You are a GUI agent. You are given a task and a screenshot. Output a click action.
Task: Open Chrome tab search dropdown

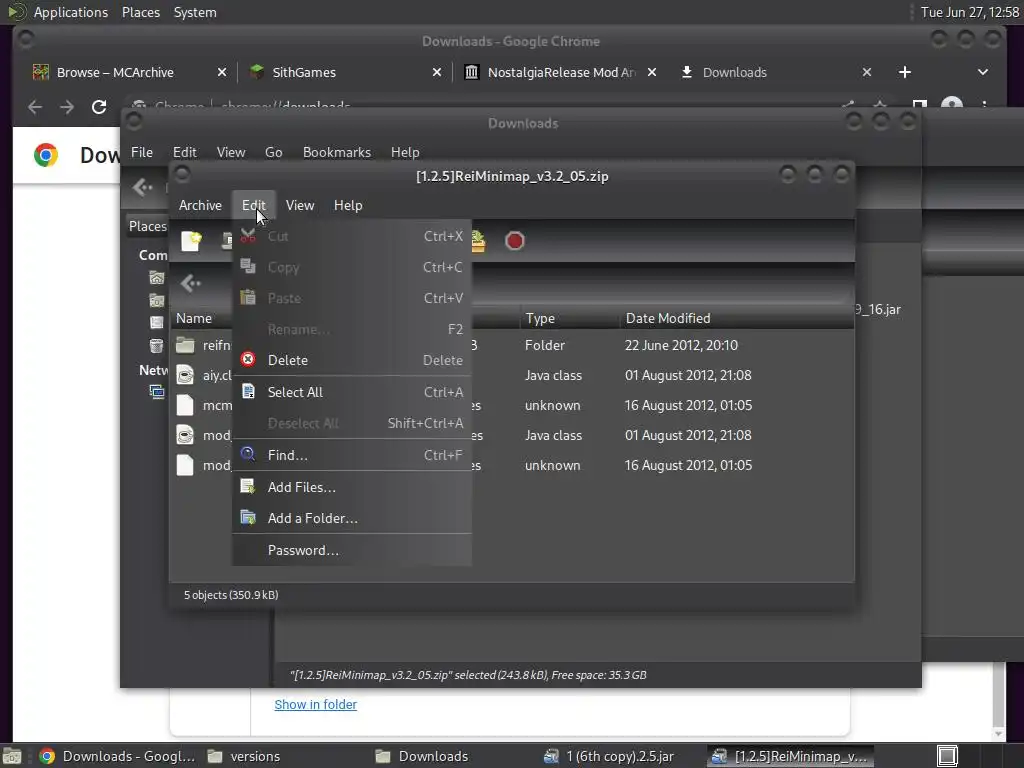tap(983, 72)
